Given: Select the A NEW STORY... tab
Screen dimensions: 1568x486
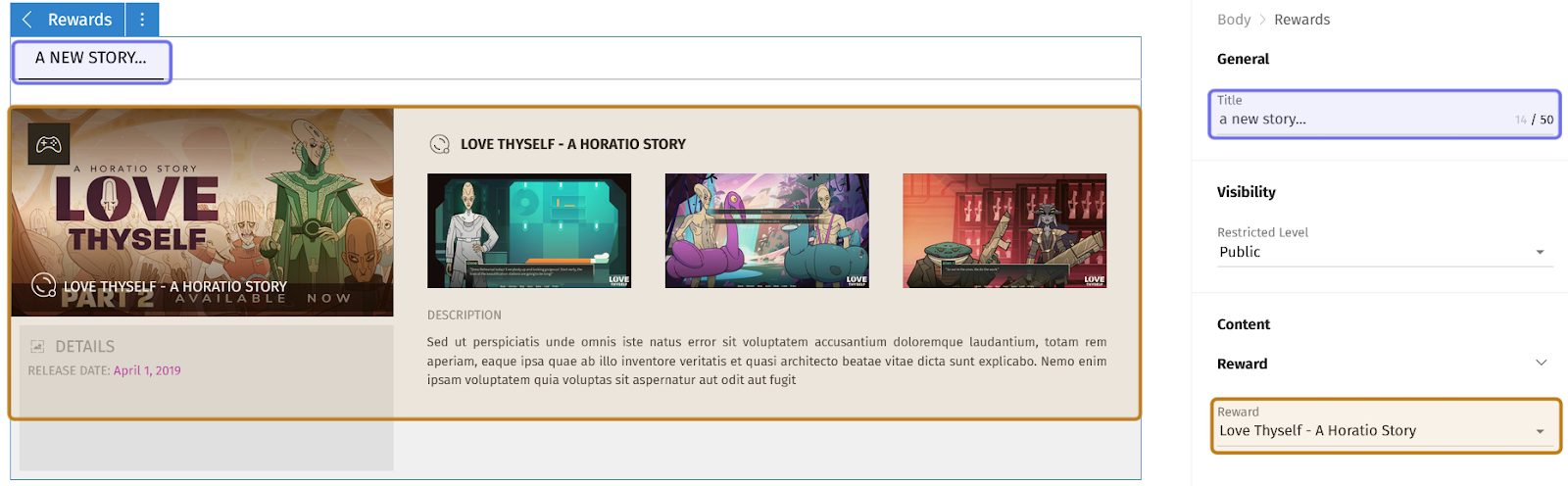Looking at the screenshot, I should [91, 59].
